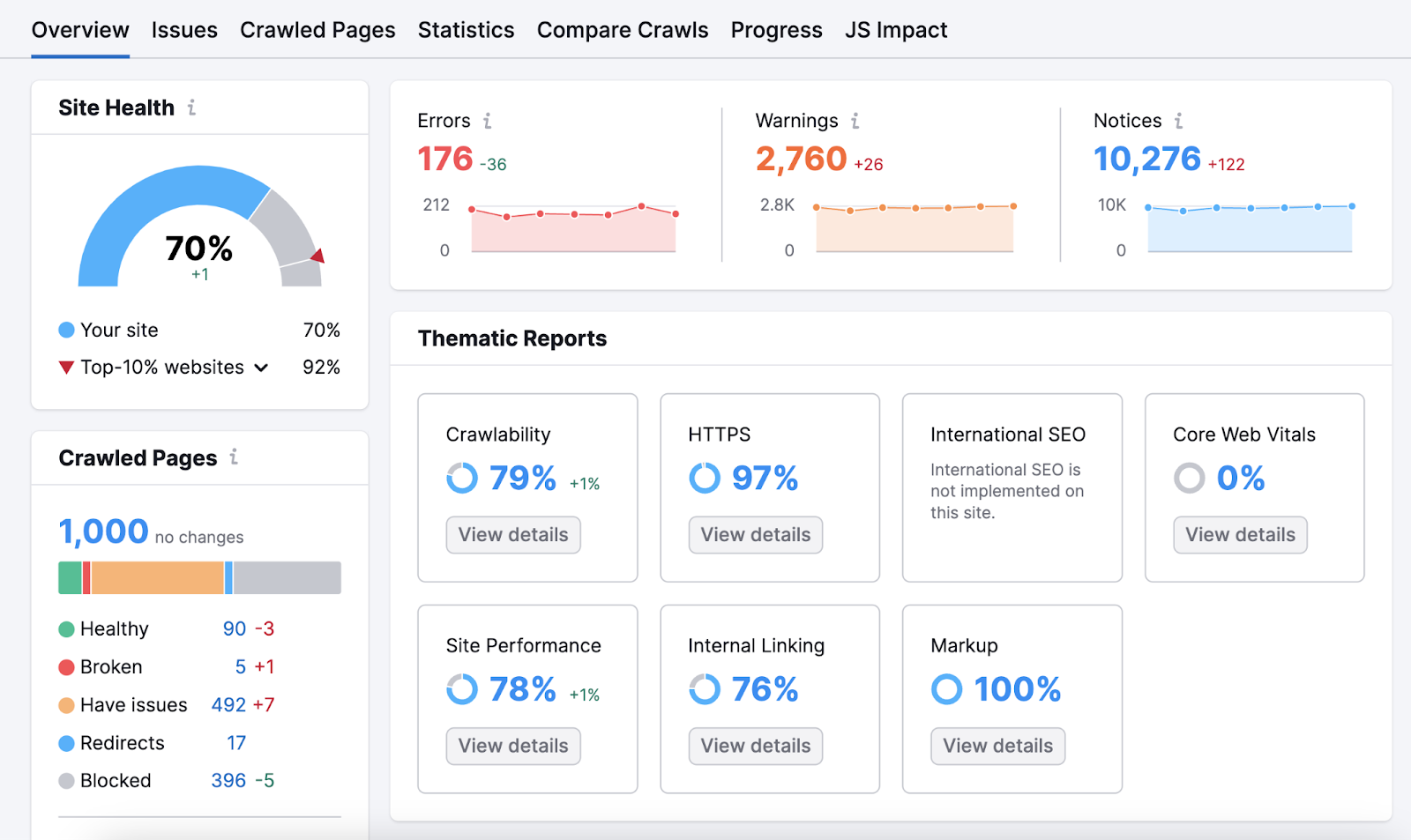Go to the JS Impact tab
This screenshot has height=840, width=1411.
tap(895, 29)
